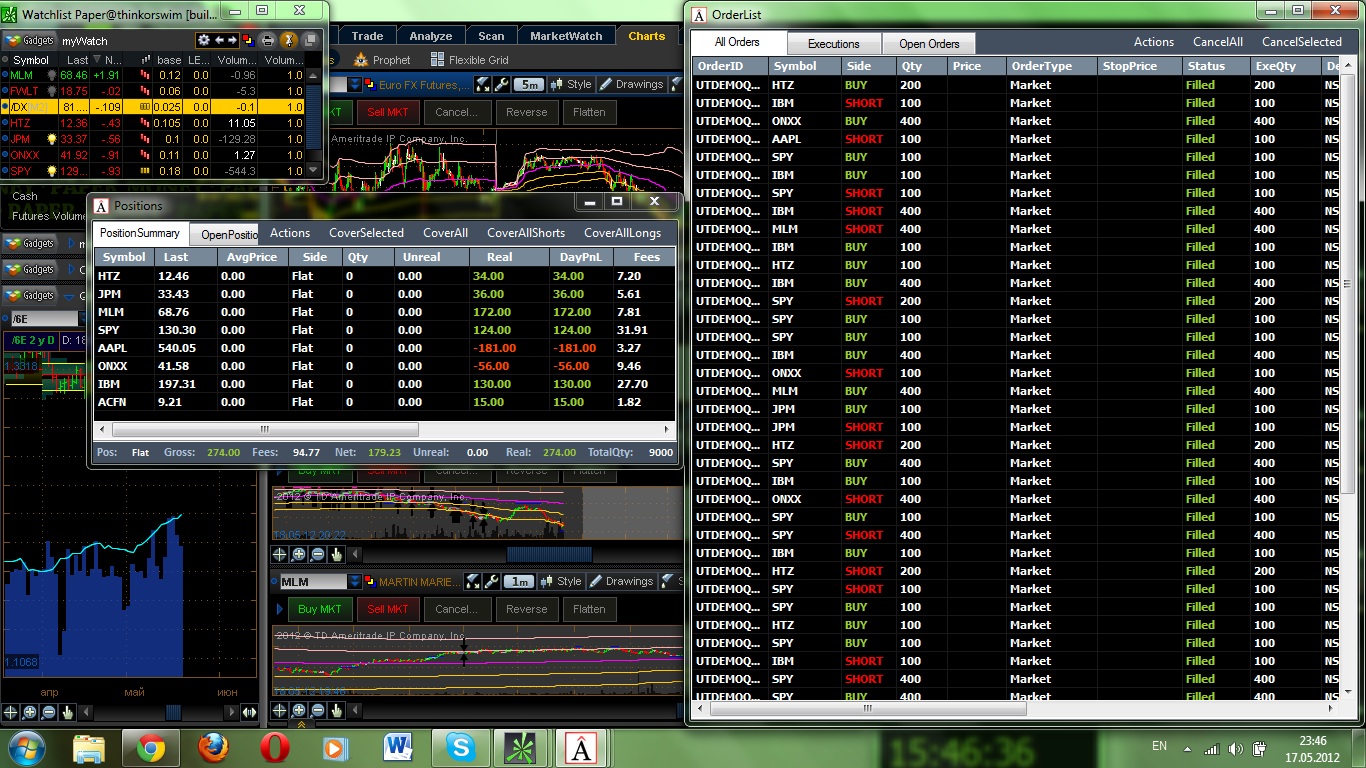Click the watchlist left arrow icon
This screenshot has width=1366, height=768.
219,40
